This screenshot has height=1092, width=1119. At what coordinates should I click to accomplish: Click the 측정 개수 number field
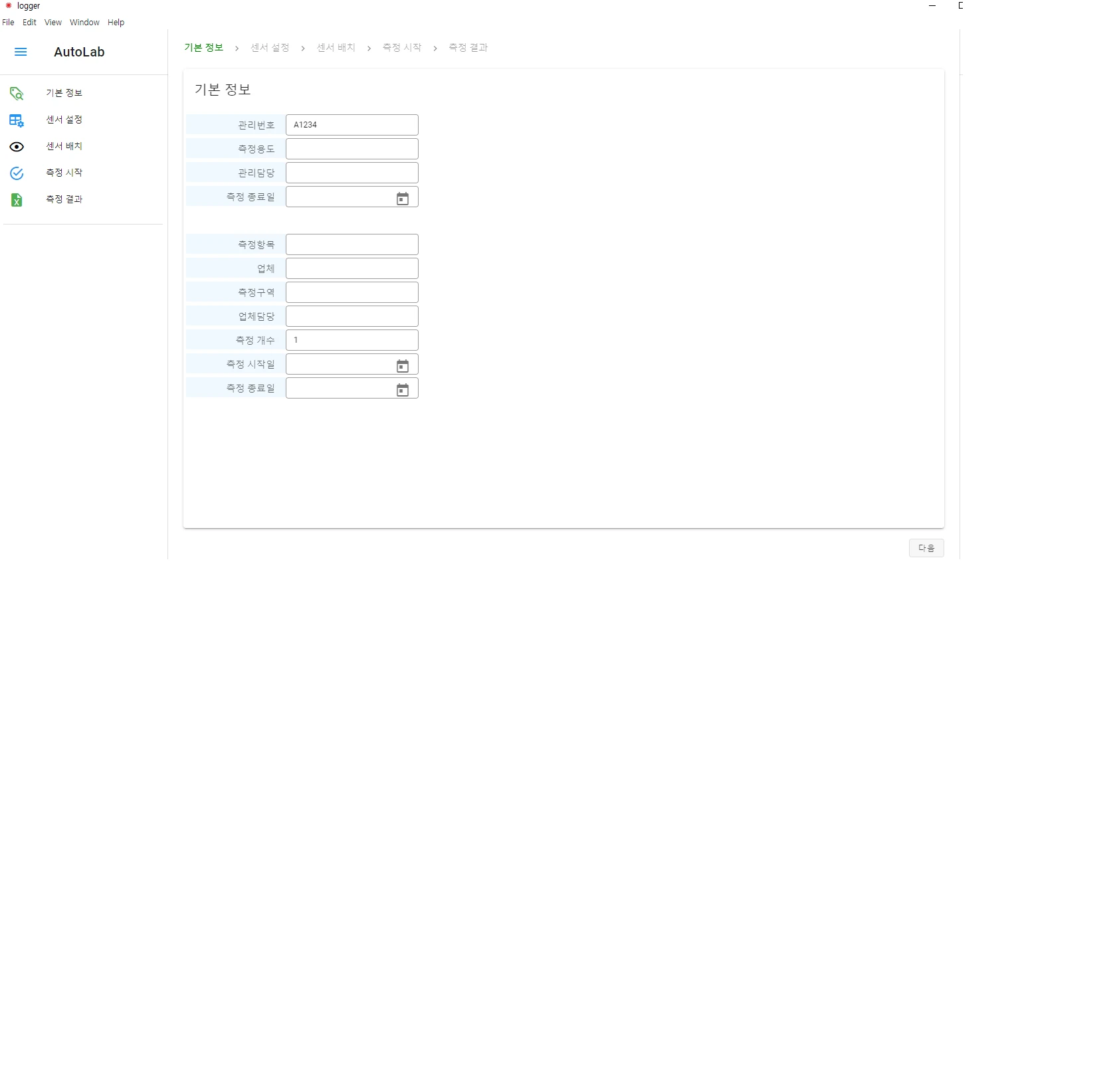352,340
